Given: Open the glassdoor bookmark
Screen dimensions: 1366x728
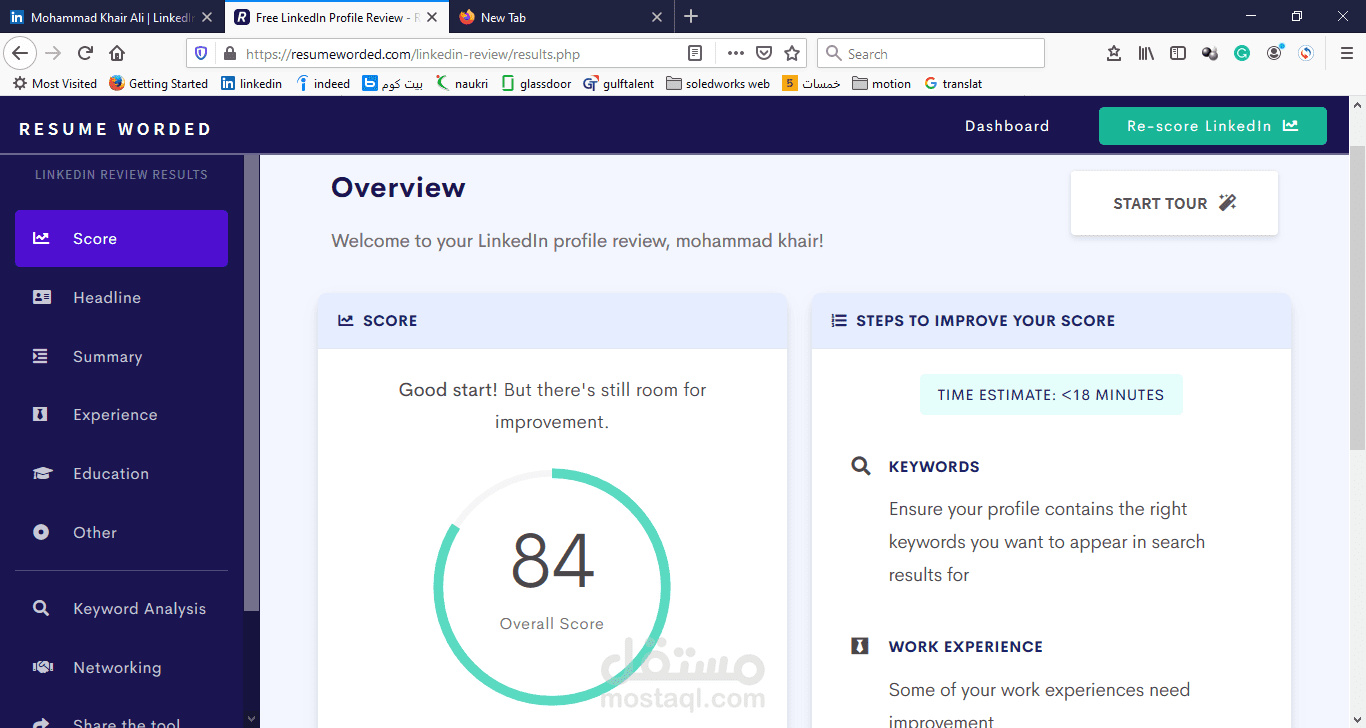Looking at the screenshot, I should point(536,84).
